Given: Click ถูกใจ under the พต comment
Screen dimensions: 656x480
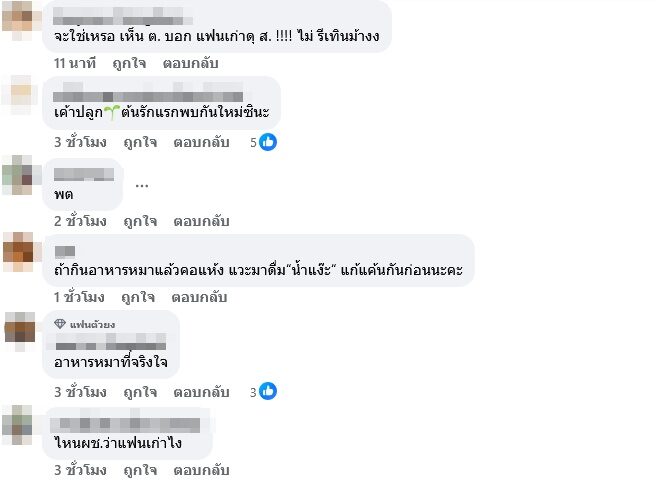Looking at the screenshot, I should click(140, 221).
